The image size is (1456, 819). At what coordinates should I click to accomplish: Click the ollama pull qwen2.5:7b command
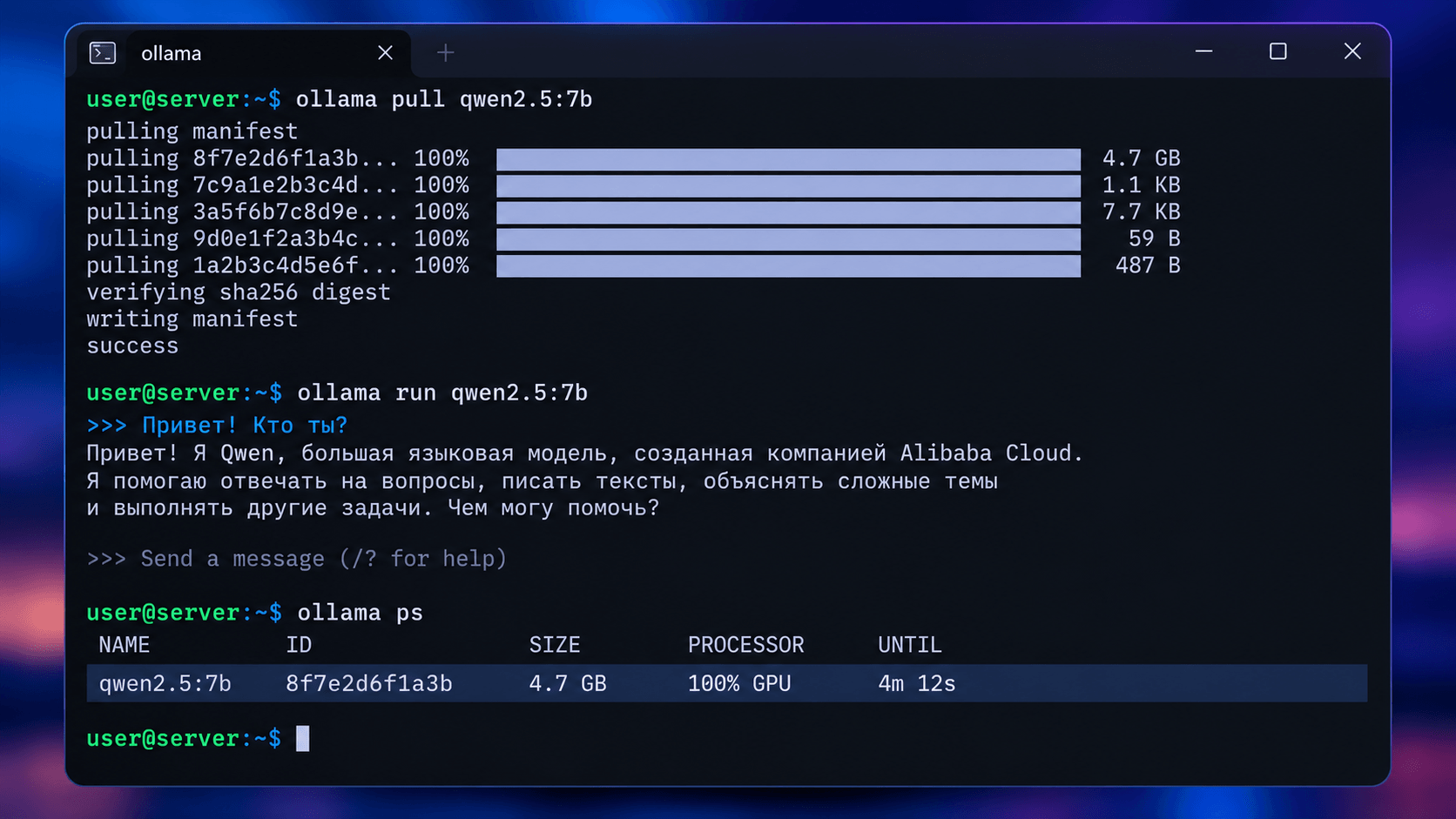pyautogui.click(x=444, y=99)
